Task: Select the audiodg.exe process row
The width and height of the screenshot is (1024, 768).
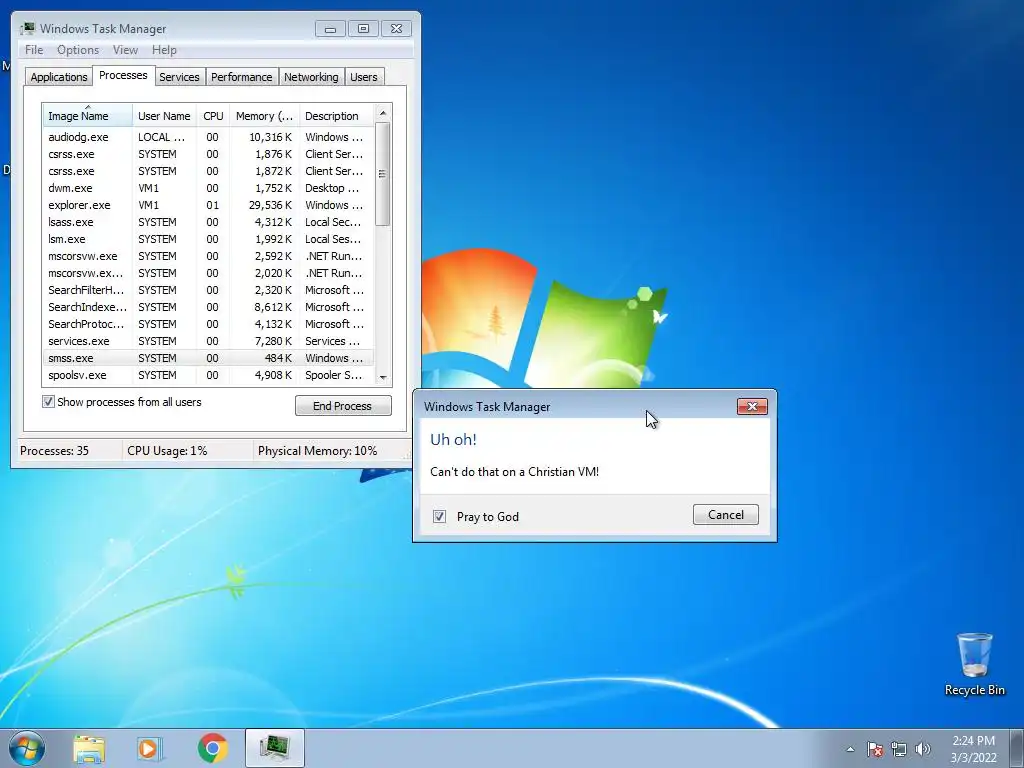Action: [208, 137]
